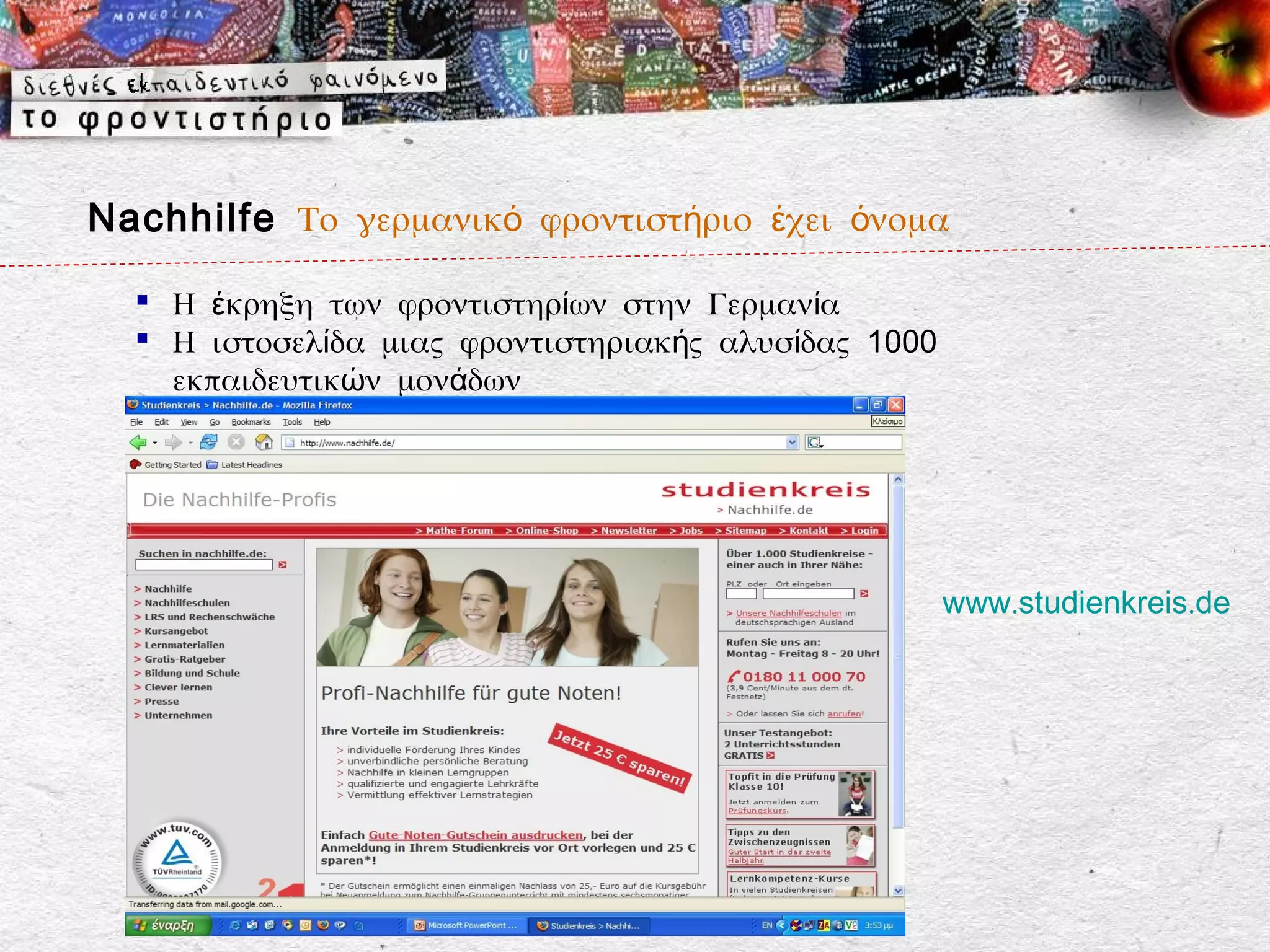Click the Getting Started bookmark
Image resolution: width=1270 pixels, height=952 pixels.
[x=166, y=465]
